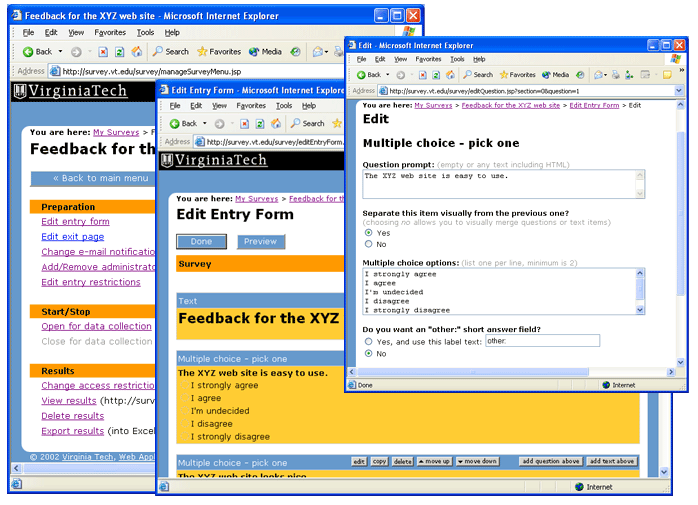
Task: Click the Home icon in Edit window toolbar
Action: coord(452,75)
